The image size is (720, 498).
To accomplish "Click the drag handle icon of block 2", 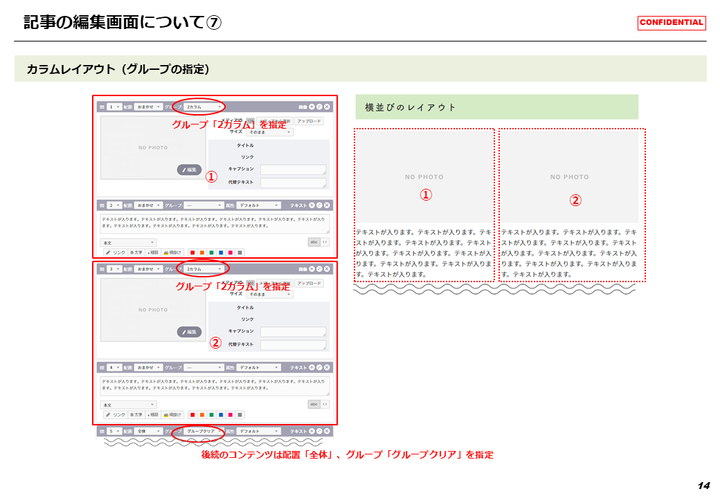I will 101,203.
